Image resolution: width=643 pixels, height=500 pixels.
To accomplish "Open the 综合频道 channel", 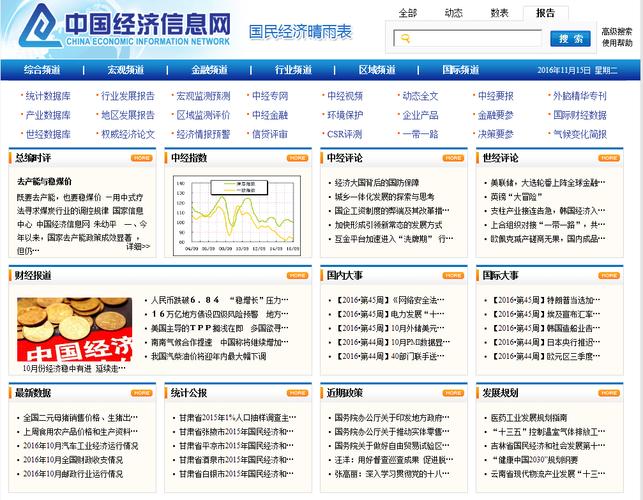I will tap(42, 70).
